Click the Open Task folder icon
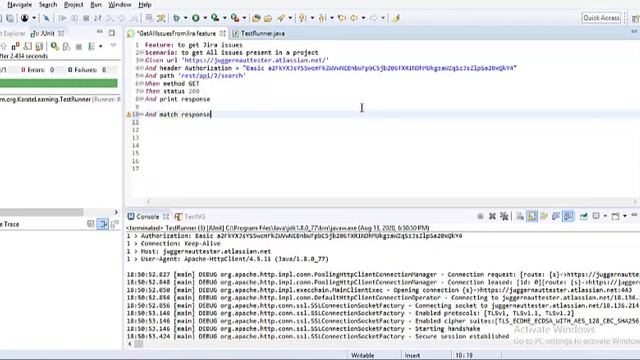 coord(268,18)
